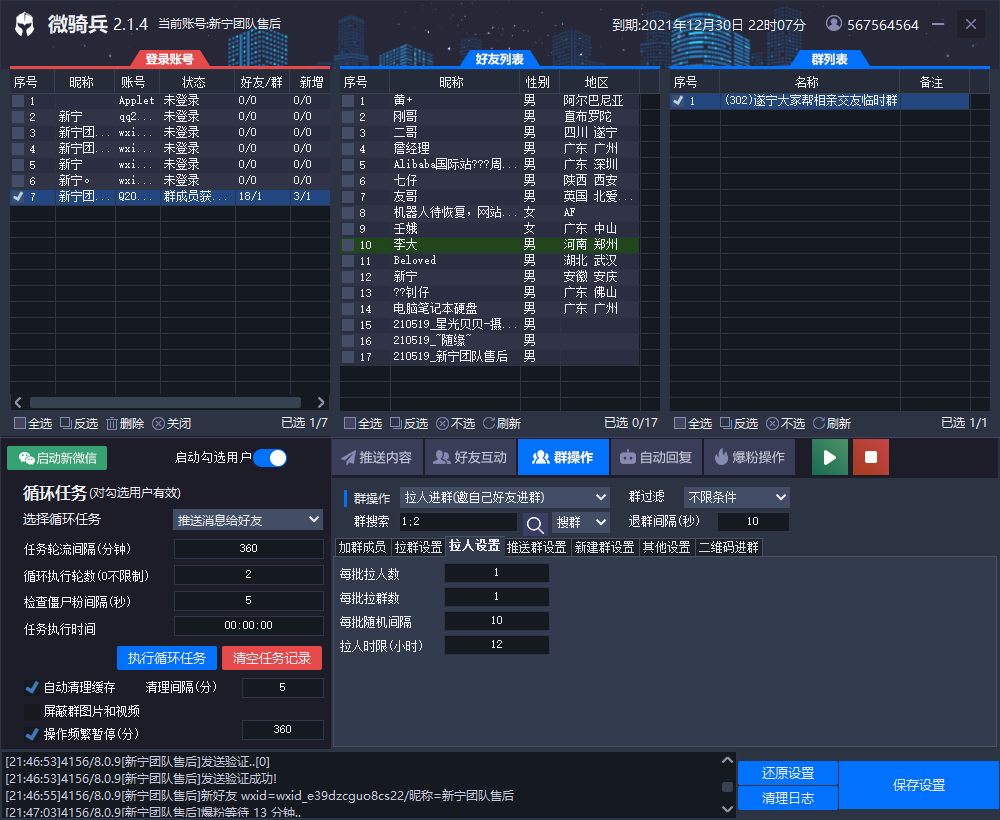Screen dimensions: 1000x820
Task: Switch to 推送群设置 sub-tab
Action: click(536, 547)
